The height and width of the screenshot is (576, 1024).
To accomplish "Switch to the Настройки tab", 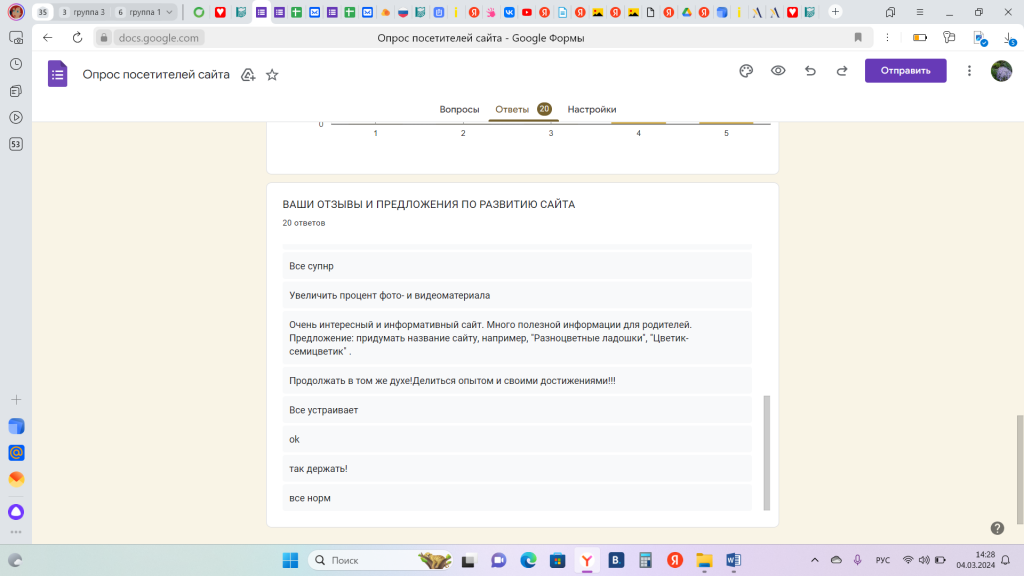I will pyautogui.click(x=592, y=109).
